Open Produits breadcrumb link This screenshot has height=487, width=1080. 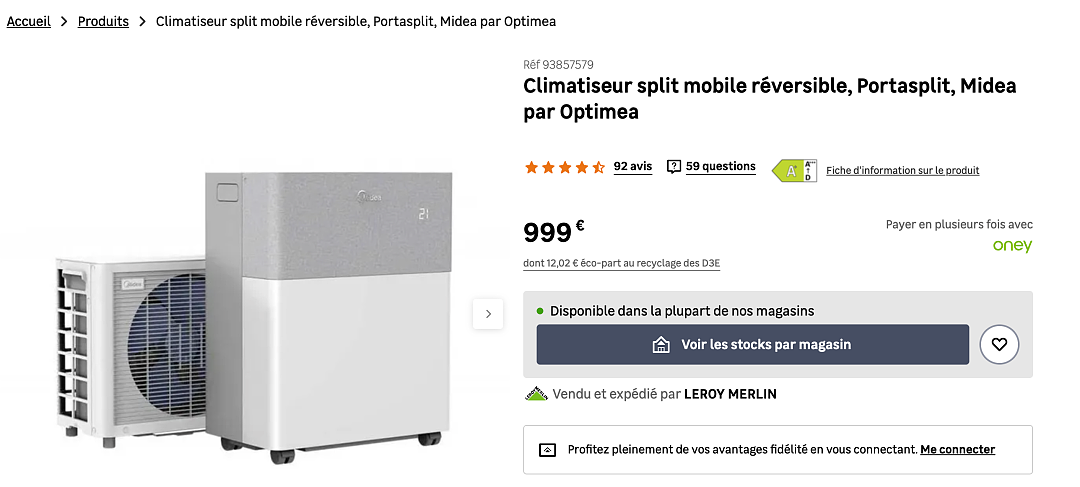103,21
